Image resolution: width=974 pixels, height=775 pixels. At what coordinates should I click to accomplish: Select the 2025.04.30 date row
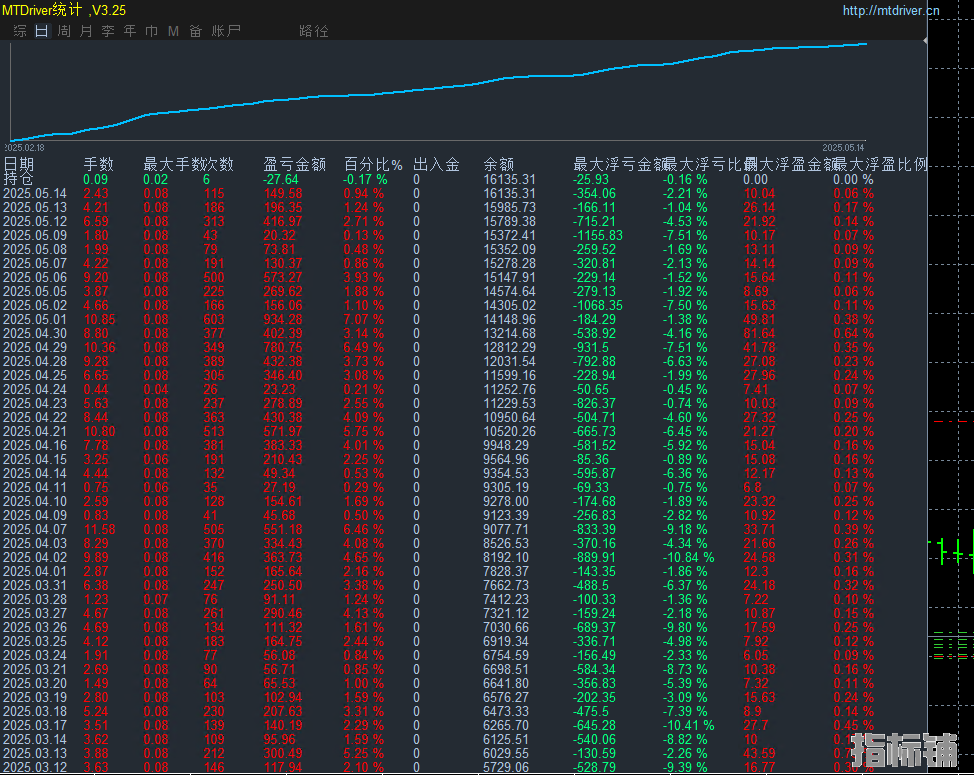pos(35,333)
